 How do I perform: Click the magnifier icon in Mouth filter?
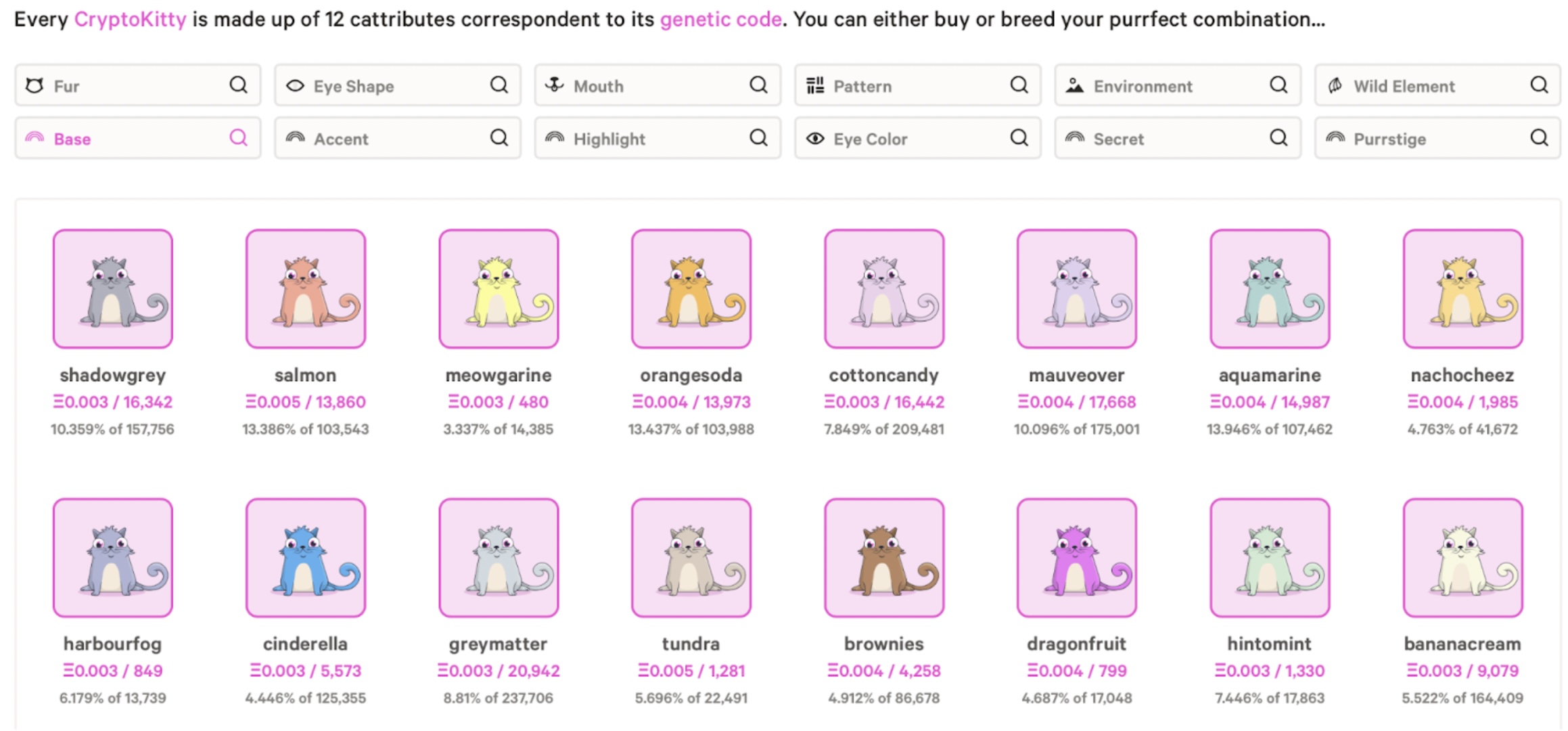[758, 85]
